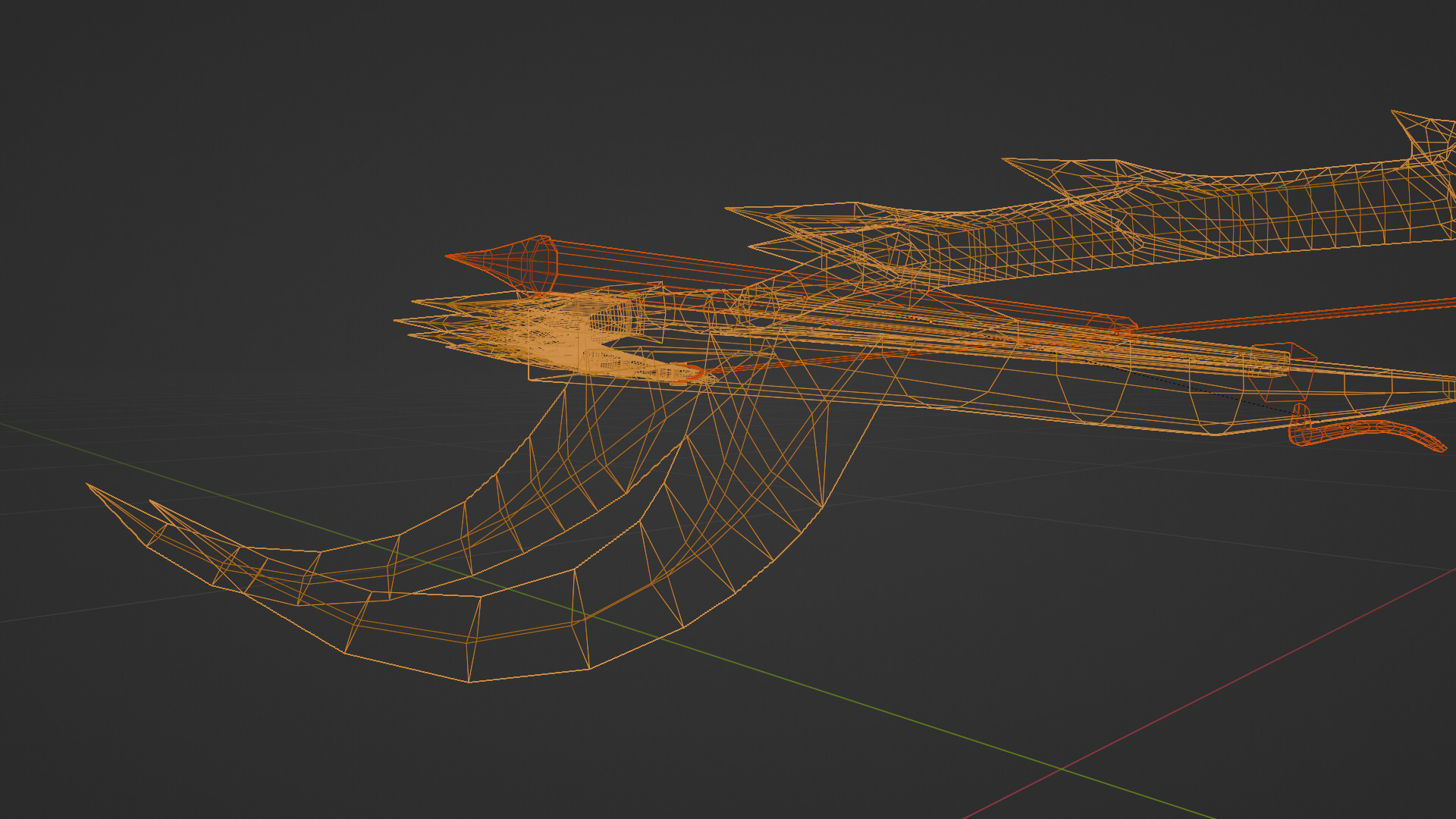This screenshot has height=819, width=1456.
Task: Click the green Y axis line
Action: pos(910,720)
